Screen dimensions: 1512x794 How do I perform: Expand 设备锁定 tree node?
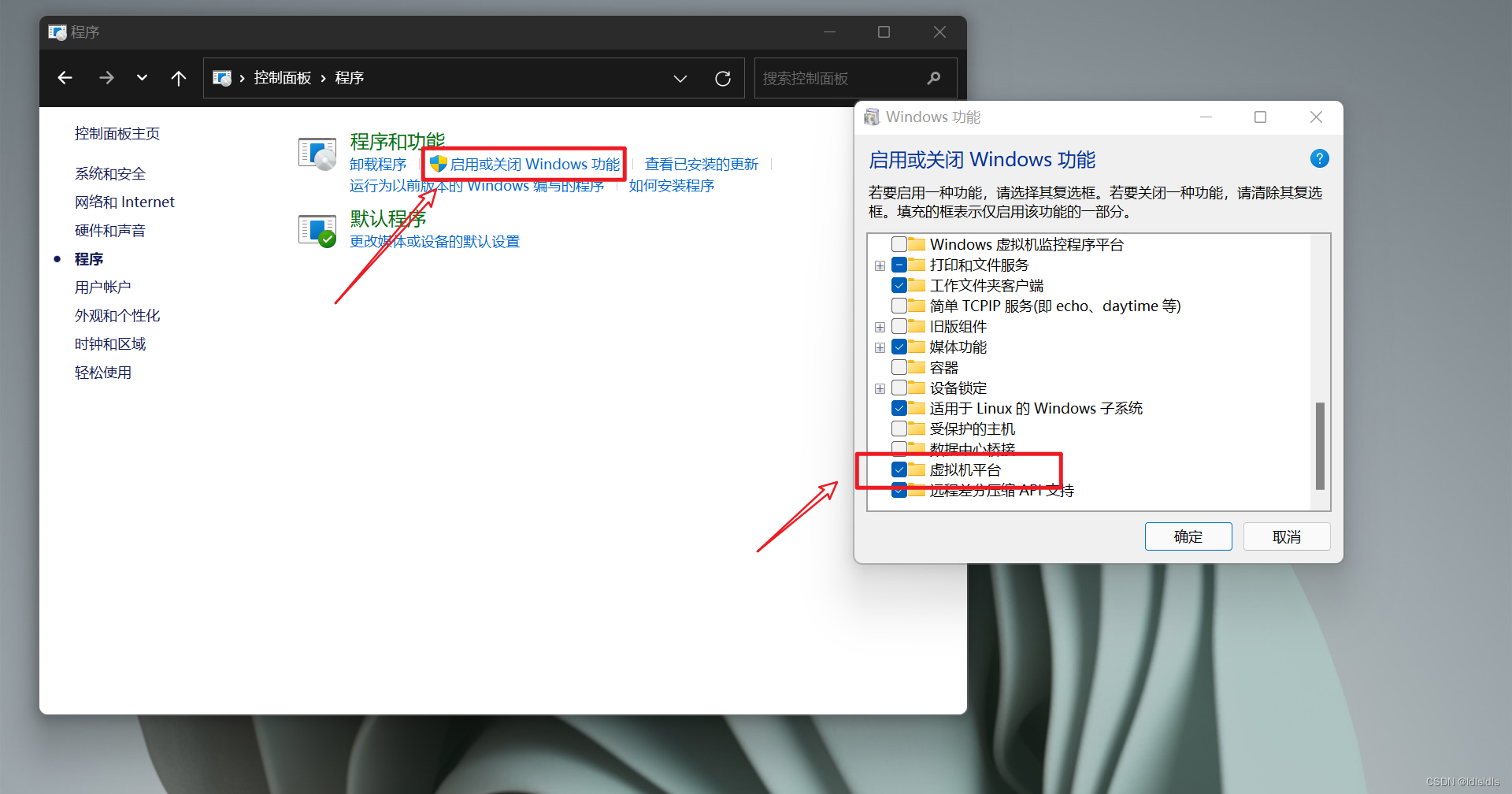pyautogui.click(x=880, y=388)
